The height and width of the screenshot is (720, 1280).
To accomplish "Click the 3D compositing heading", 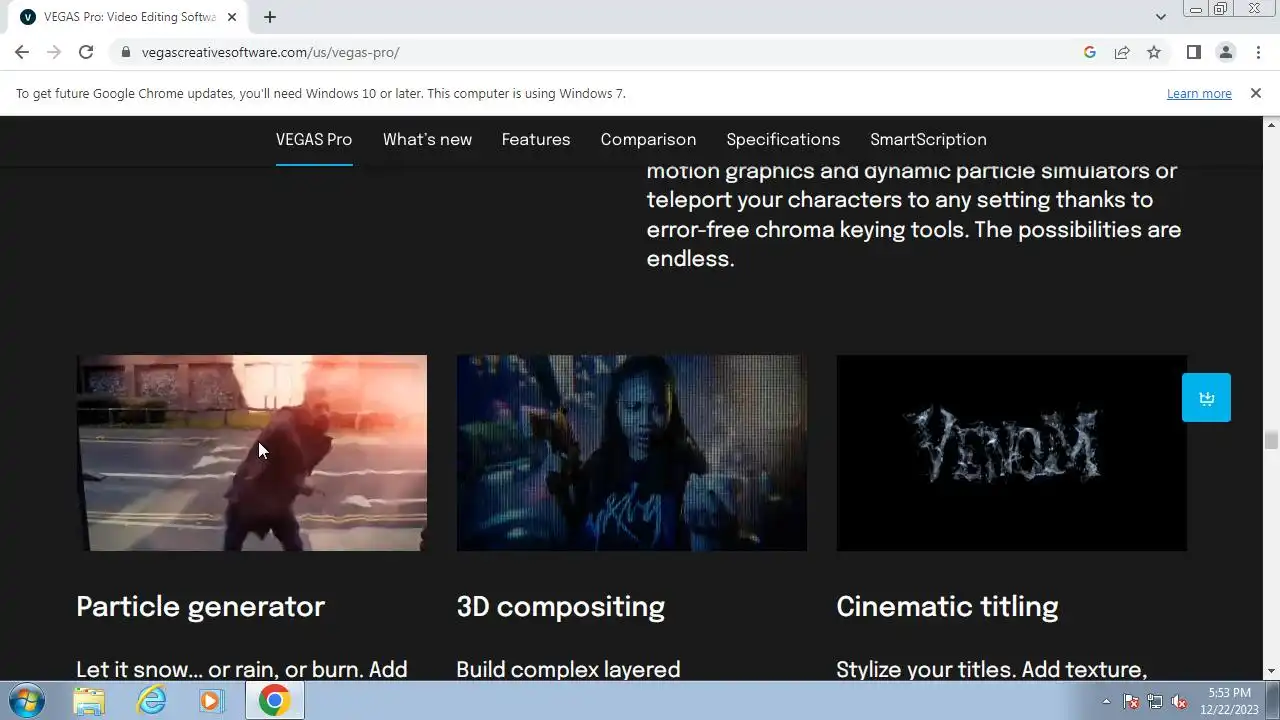I will [x=560, y=607].
